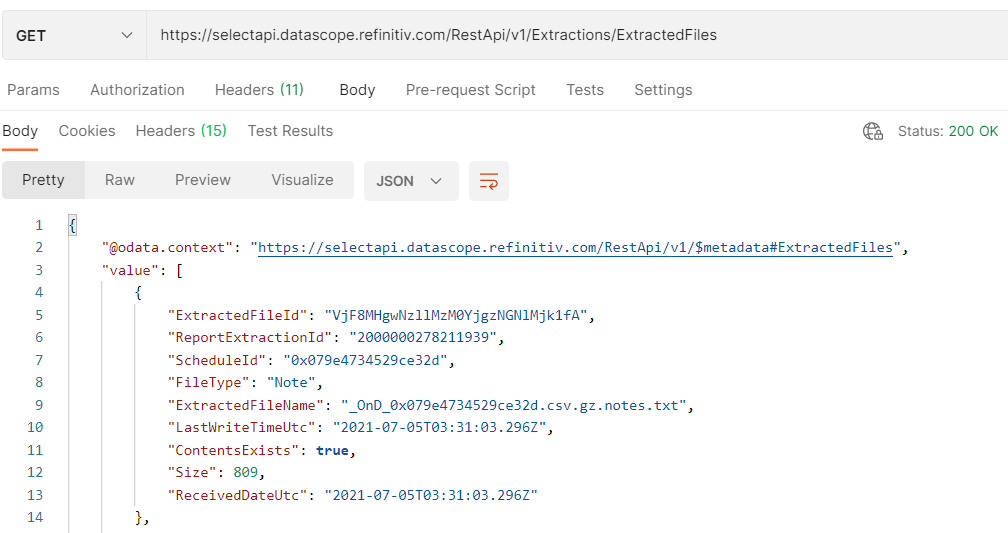Switch to Preview response view

203,180
